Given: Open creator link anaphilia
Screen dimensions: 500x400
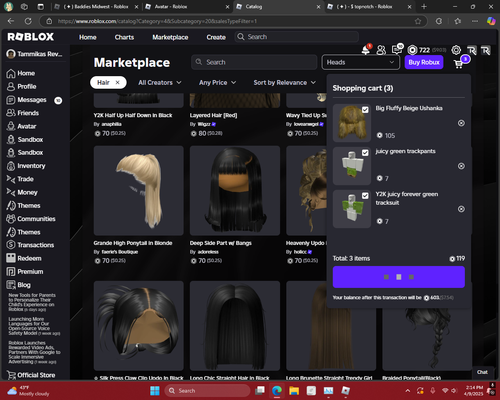Looking at the screenshot, I should click(111, 124).
